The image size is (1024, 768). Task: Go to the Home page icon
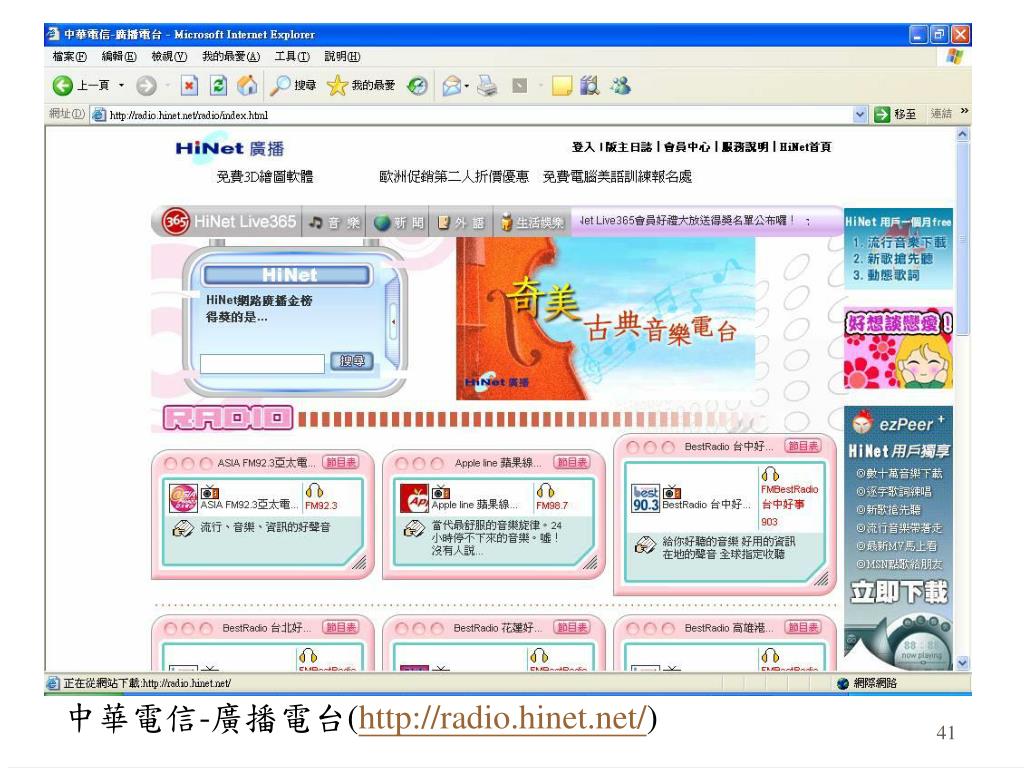point(247,86)
